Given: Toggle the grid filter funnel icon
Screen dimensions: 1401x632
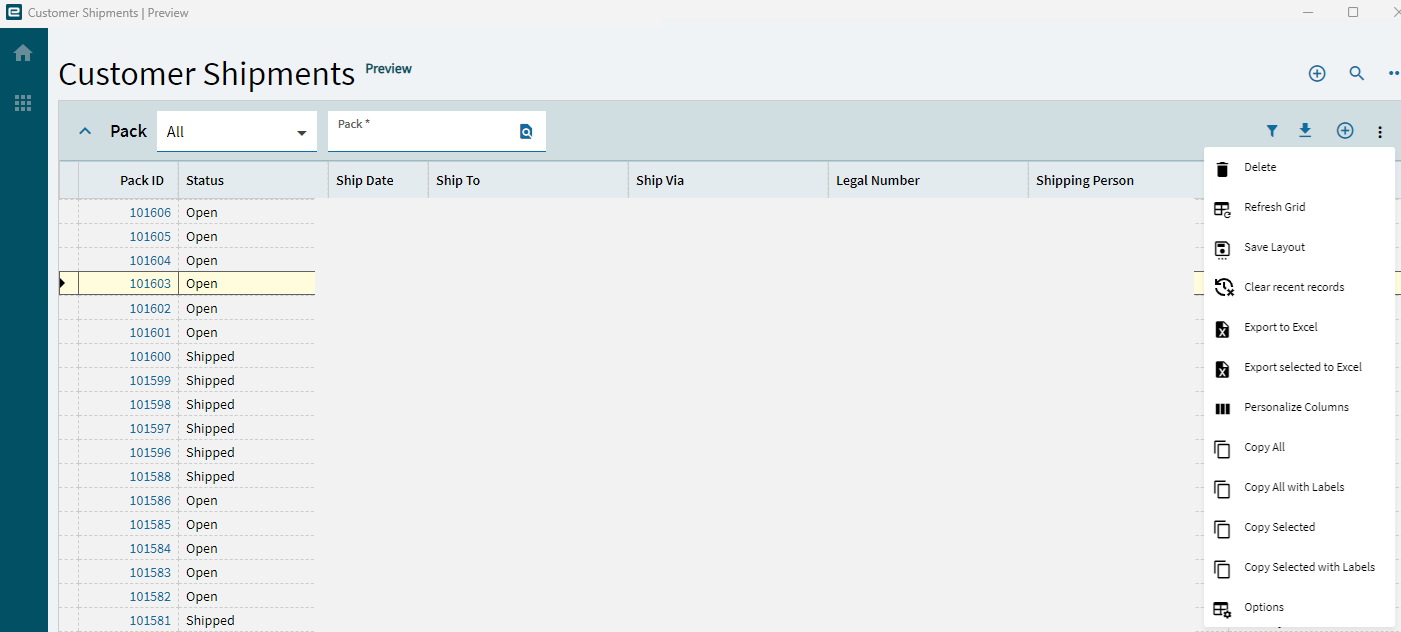Looking at the screenshot, I should click(1272, 131).
